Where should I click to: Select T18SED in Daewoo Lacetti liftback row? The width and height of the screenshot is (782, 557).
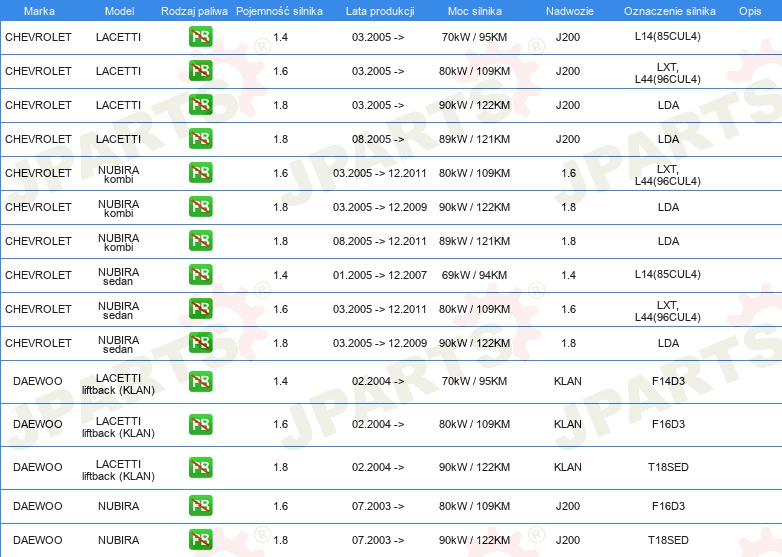(x=668, y=467)
